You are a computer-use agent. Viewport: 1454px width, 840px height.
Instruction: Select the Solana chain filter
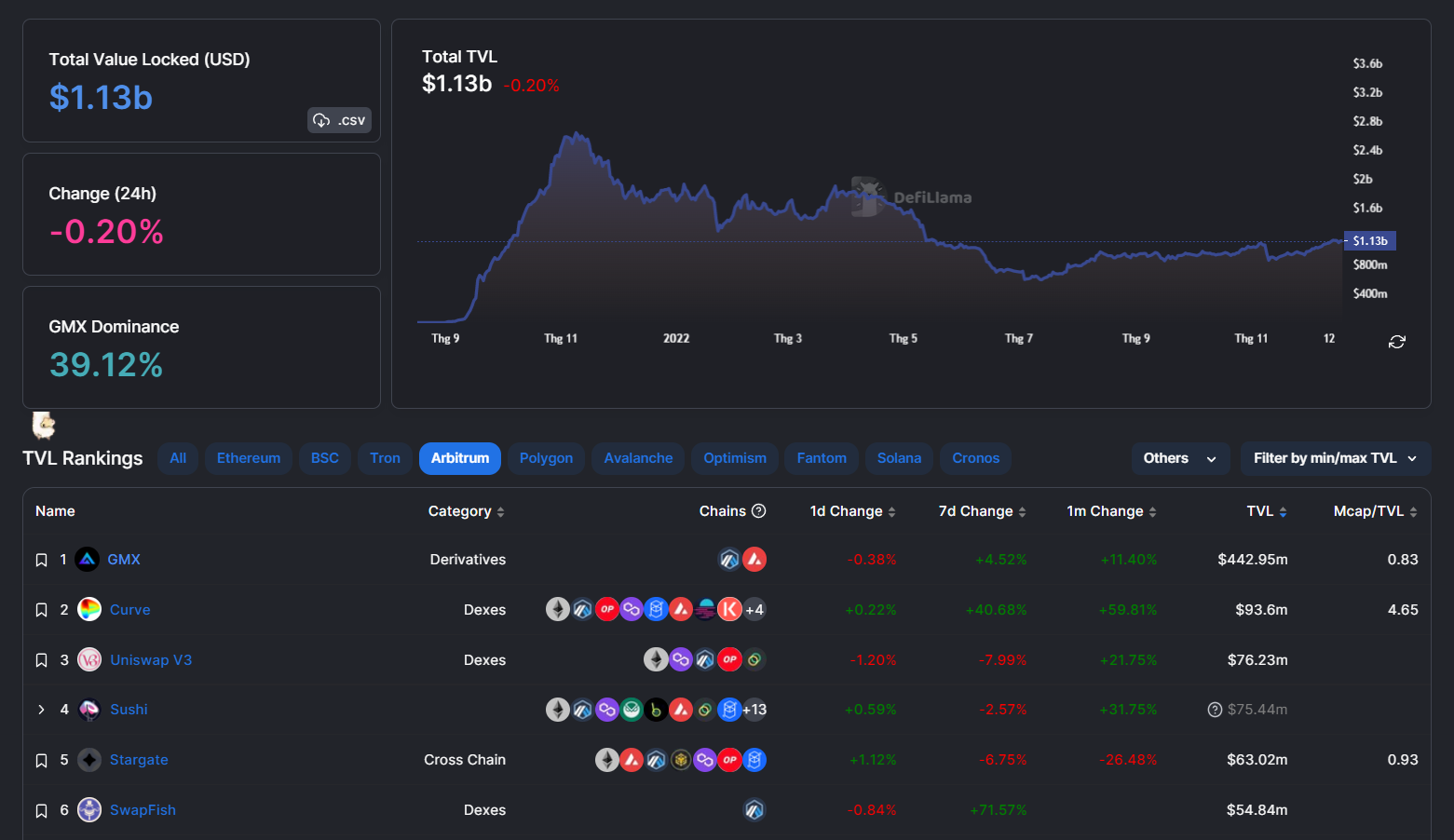(x=899, y=458)
